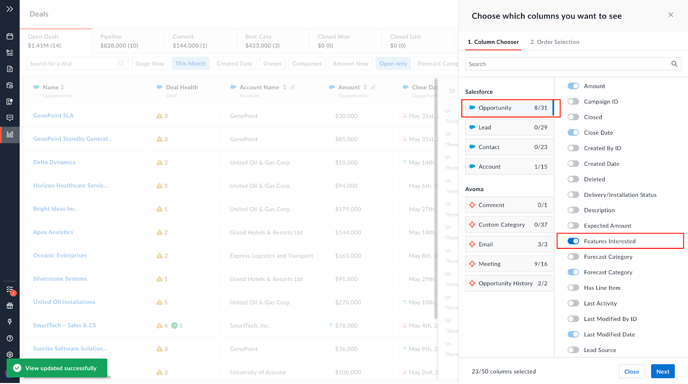This screenshot has height=384, width=688.
Task: Click the search icon in deal search box
Action: pyautogui.click(x=122, y=64)
